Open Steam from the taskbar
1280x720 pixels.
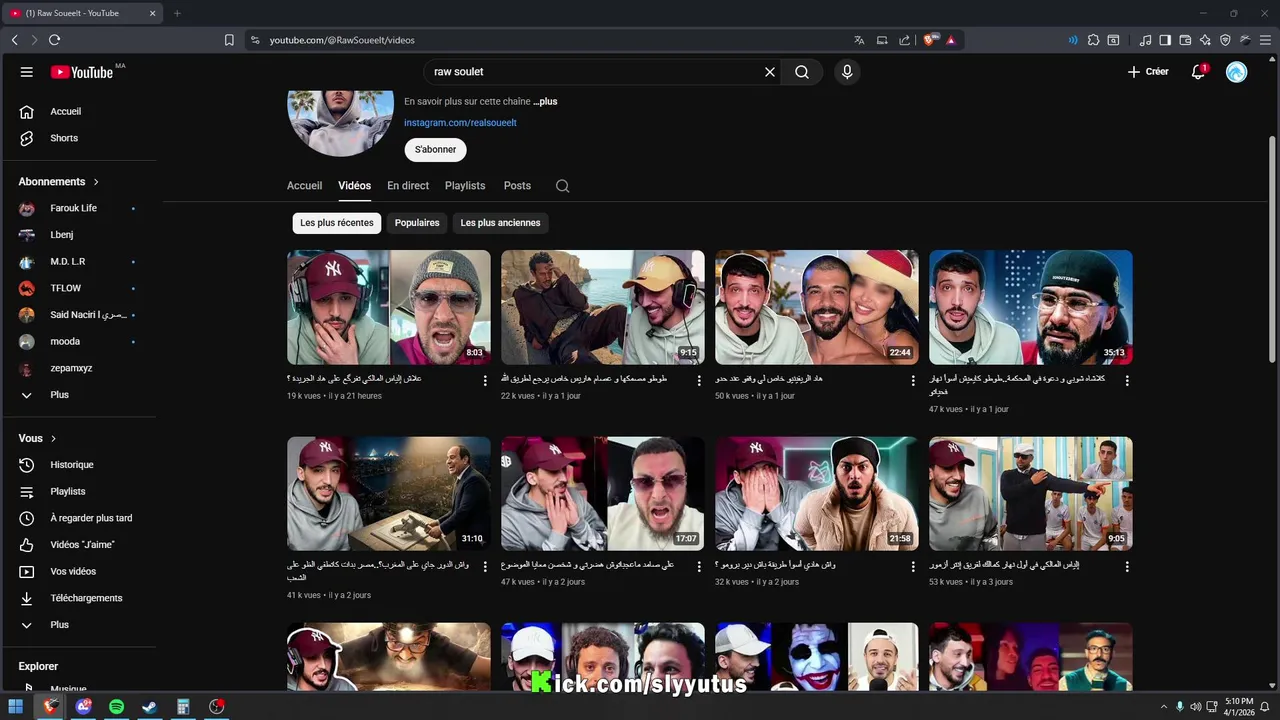click(x=149, y=707)
